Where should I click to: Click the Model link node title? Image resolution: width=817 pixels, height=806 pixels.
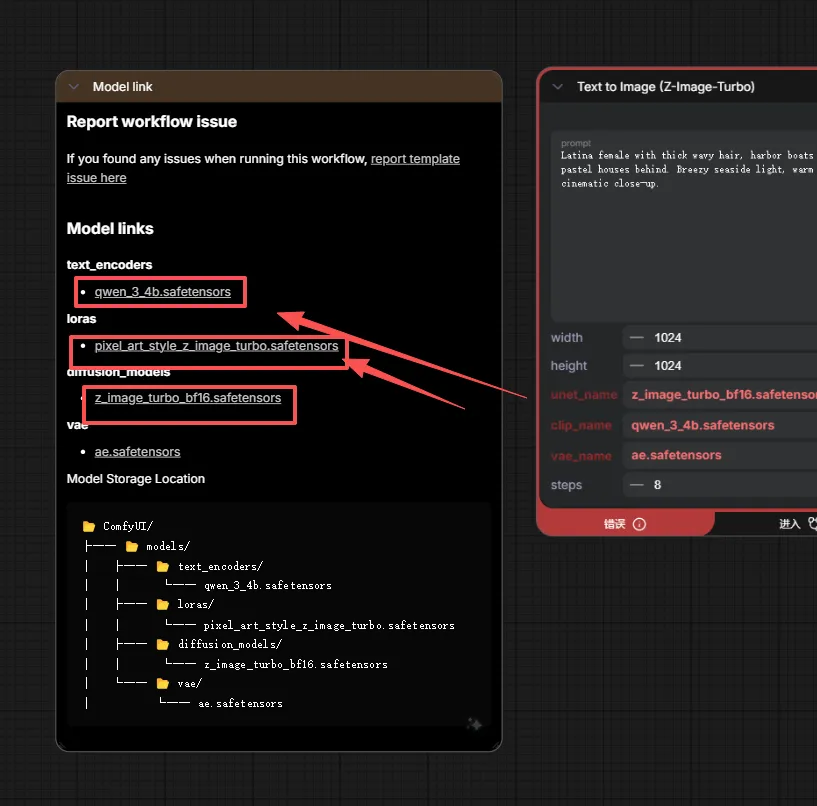click(x=122, y=87)
